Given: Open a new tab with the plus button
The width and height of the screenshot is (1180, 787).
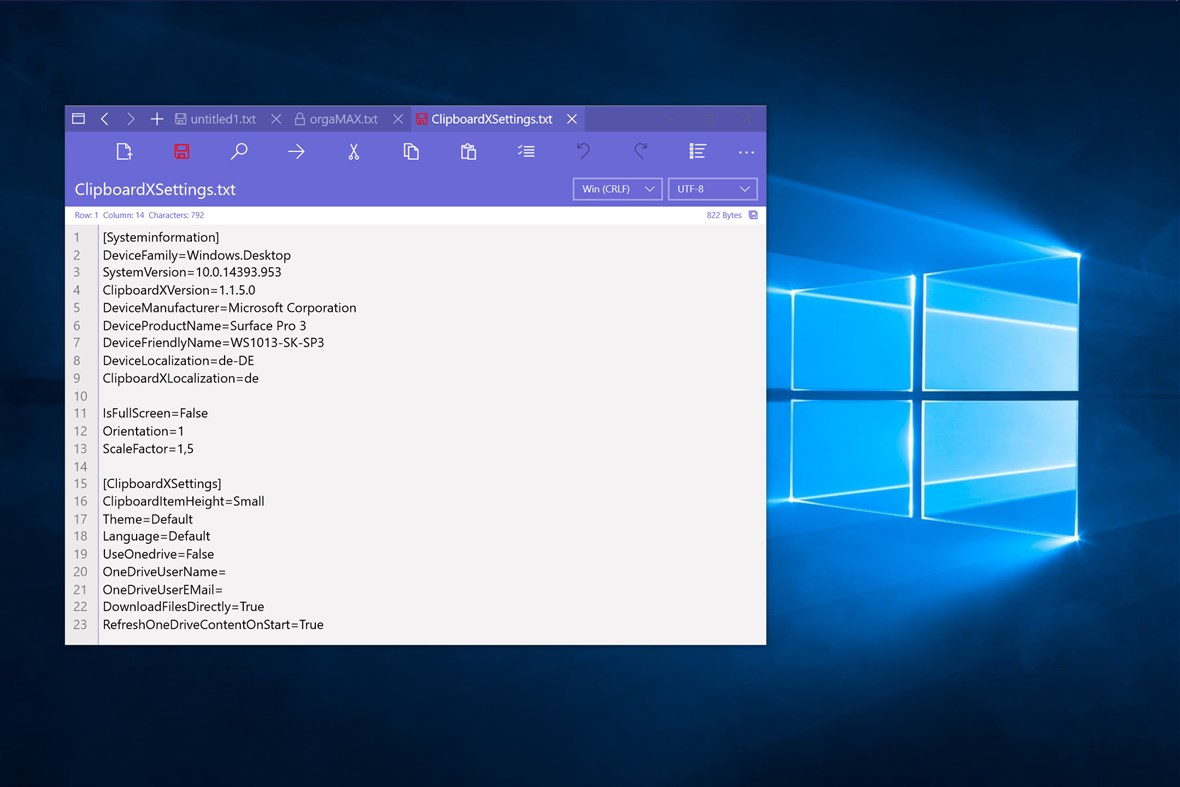Looking at the screenshot, I should pos(157,118).
